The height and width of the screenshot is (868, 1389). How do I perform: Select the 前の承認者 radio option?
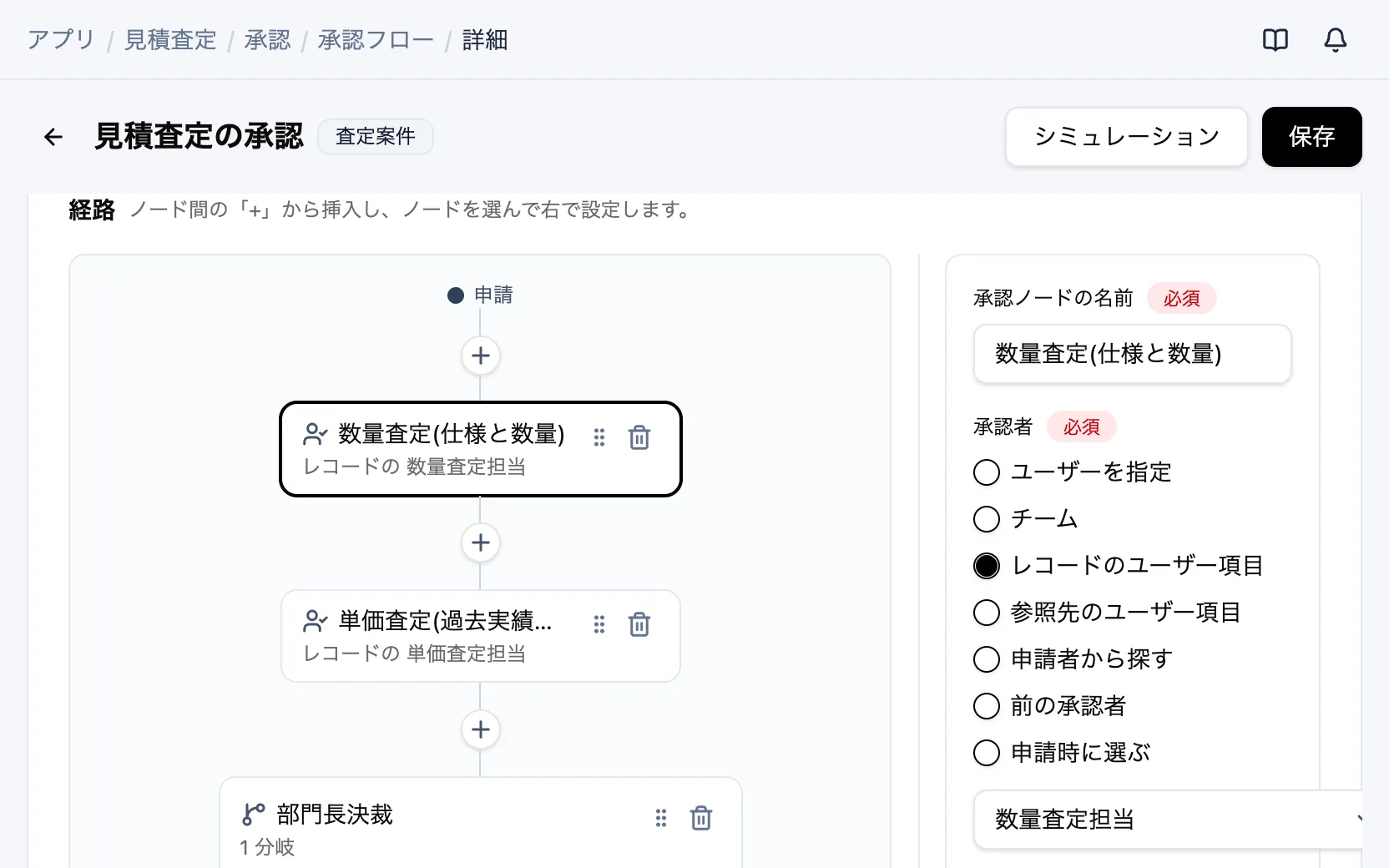pyautogui.click(x=987, y=706)
